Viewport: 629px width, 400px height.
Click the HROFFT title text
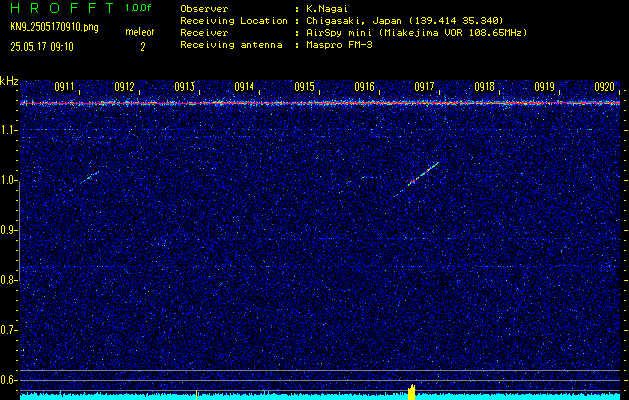point(63,8)
